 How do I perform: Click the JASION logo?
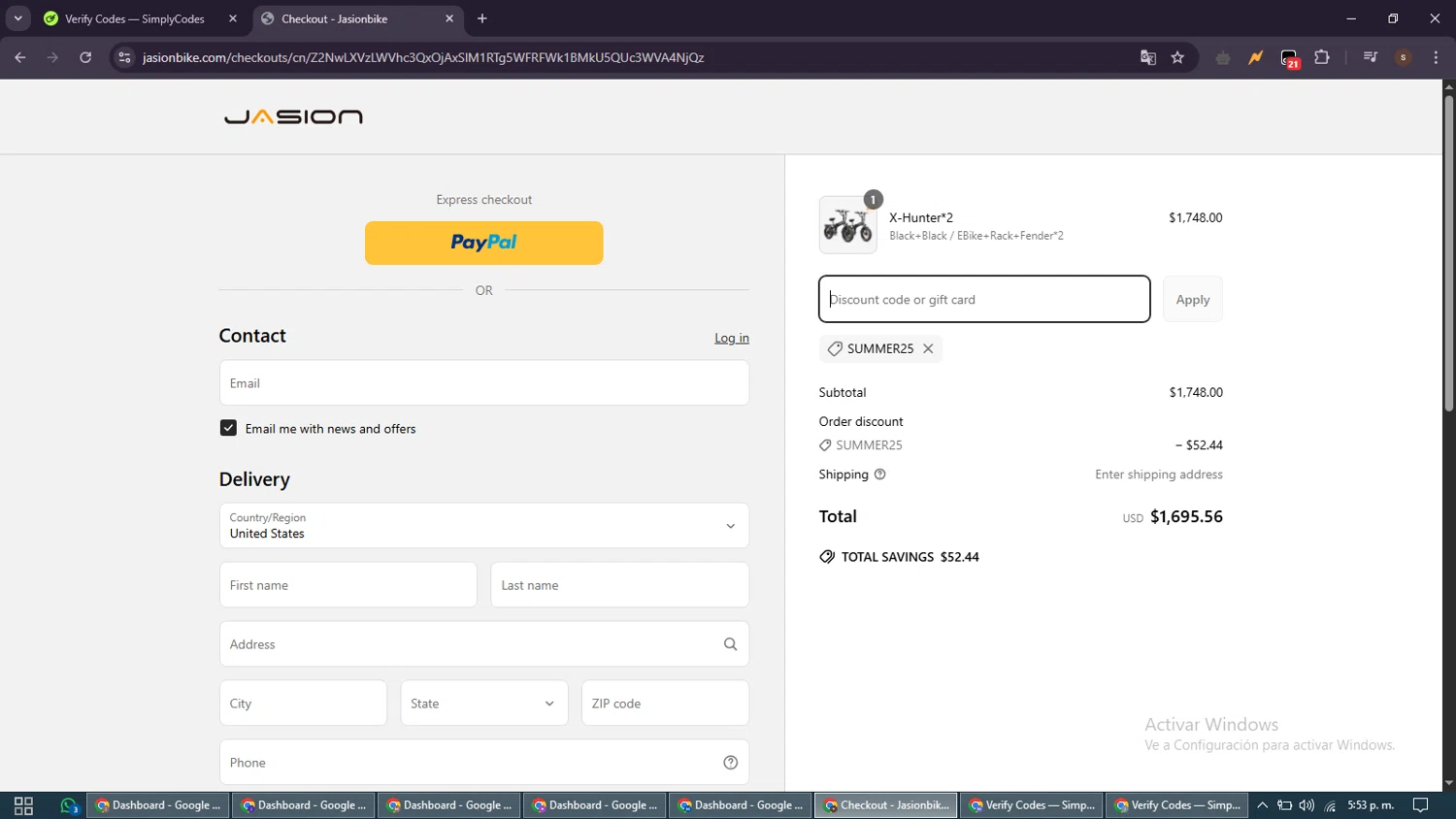tap(293, 116)
